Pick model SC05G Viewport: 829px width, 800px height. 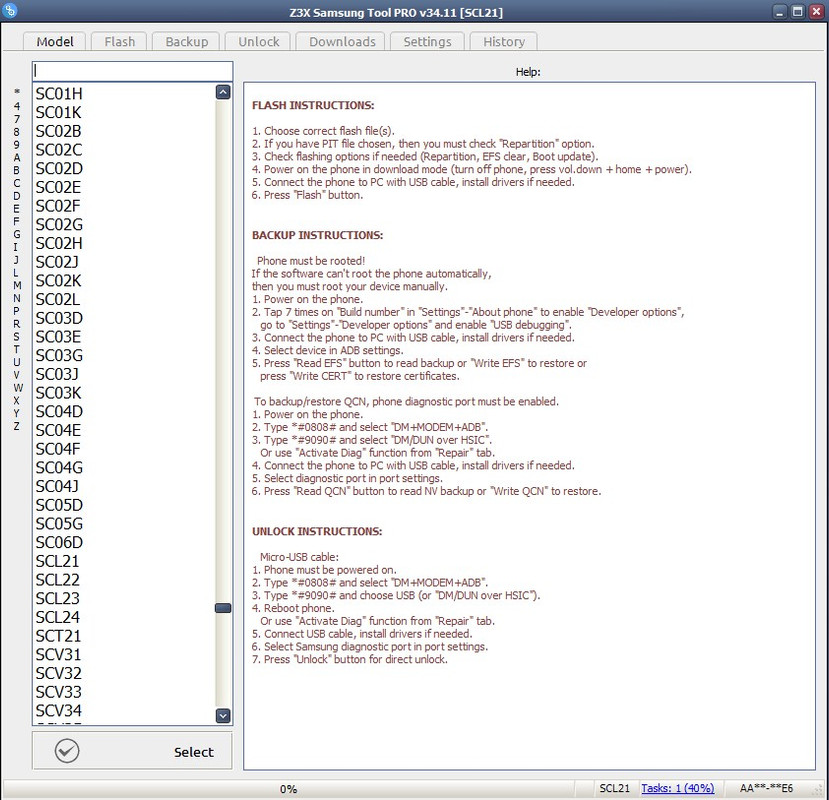(x=124, y=523)
